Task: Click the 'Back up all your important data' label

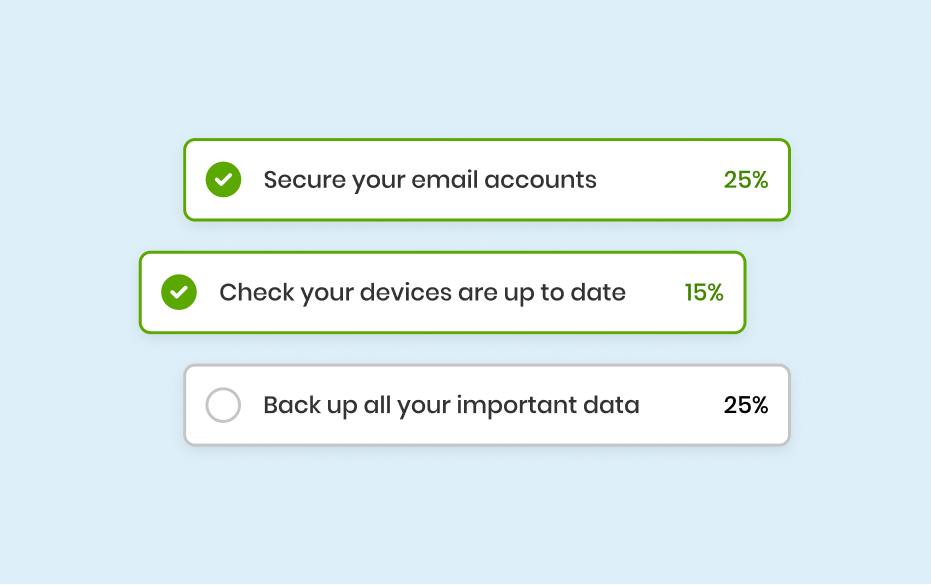Action: click(451, 405)
